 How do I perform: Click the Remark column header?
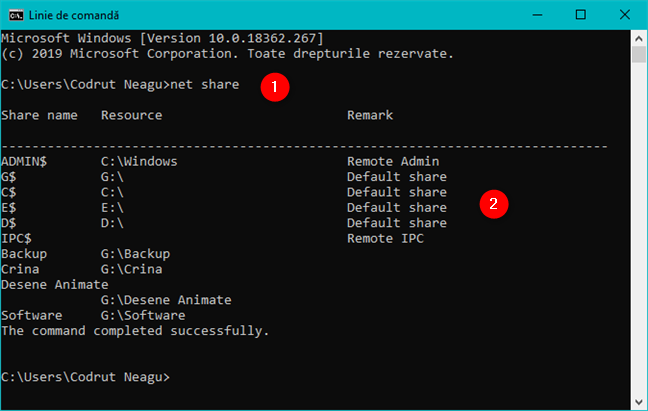370,115
